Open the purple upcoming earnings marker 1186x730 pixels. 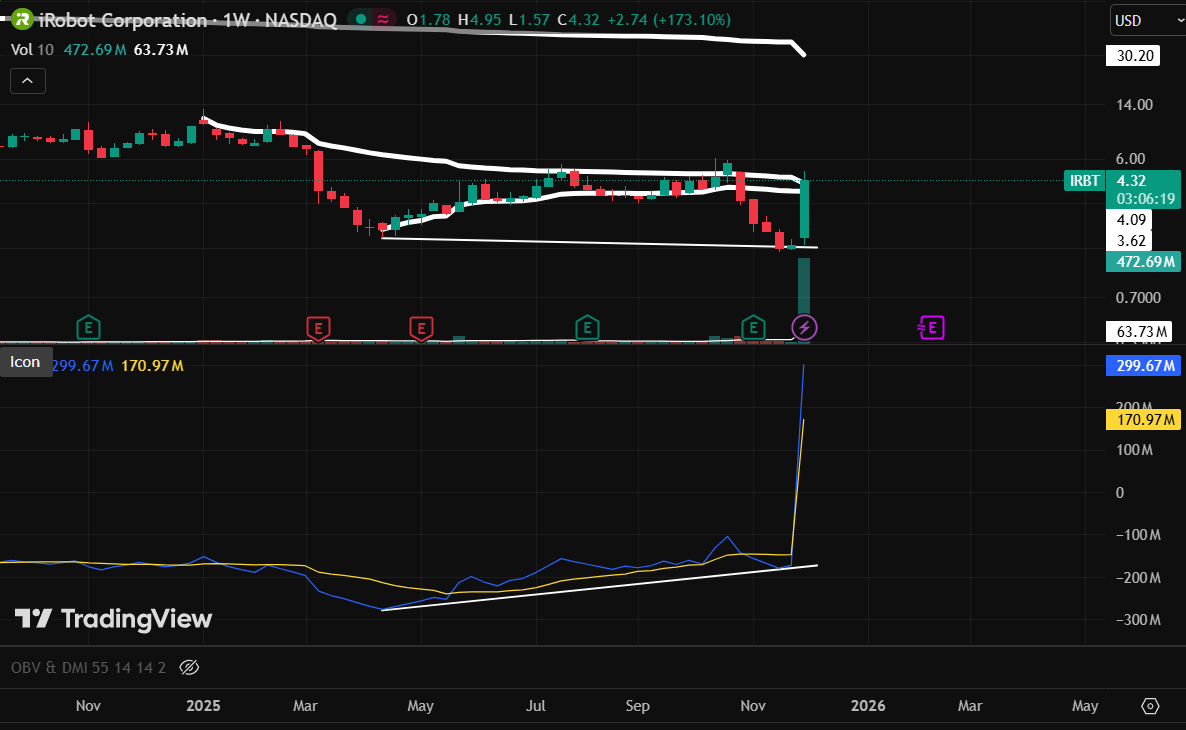click(x=932, y=328)
